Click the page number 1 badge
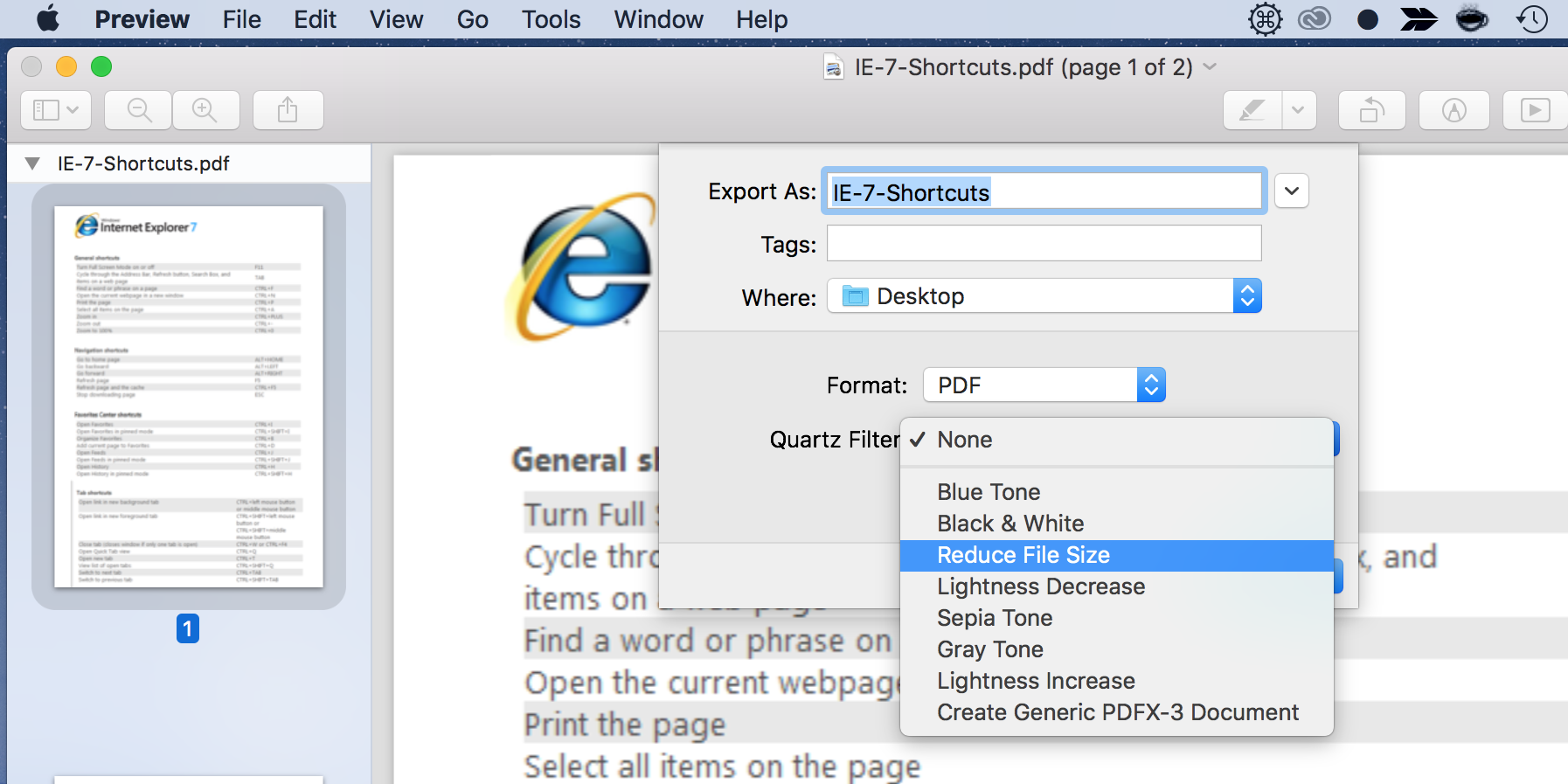The width and height of the screenshot is (1568, 784). point(188,628)
